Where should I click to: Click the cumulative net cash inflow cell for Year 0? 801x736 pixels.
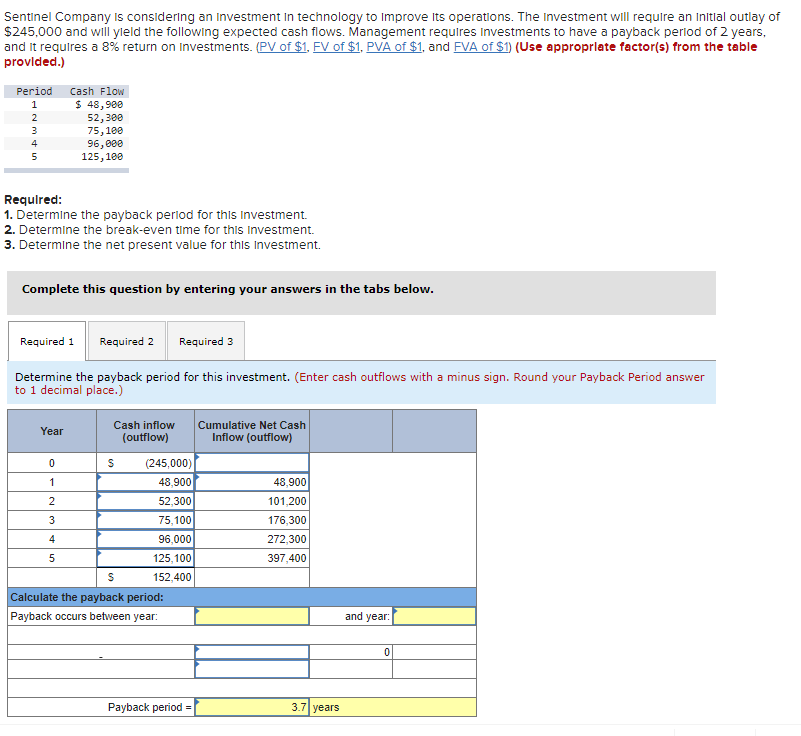[252, 462]
